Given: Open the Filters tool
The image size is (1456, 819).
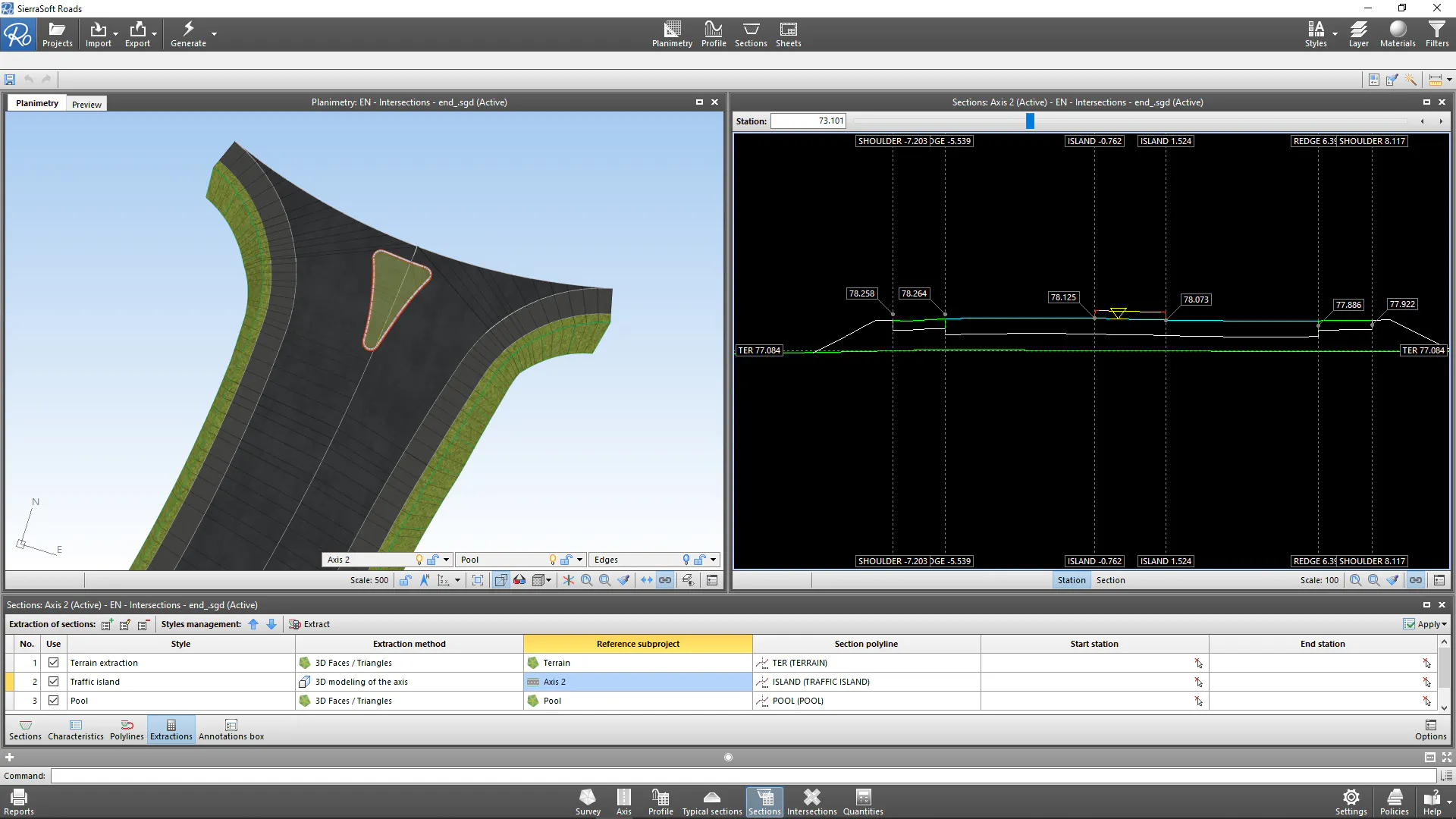Looking at the screenshot, I should pyautogui.click(x=1437, y=34).
